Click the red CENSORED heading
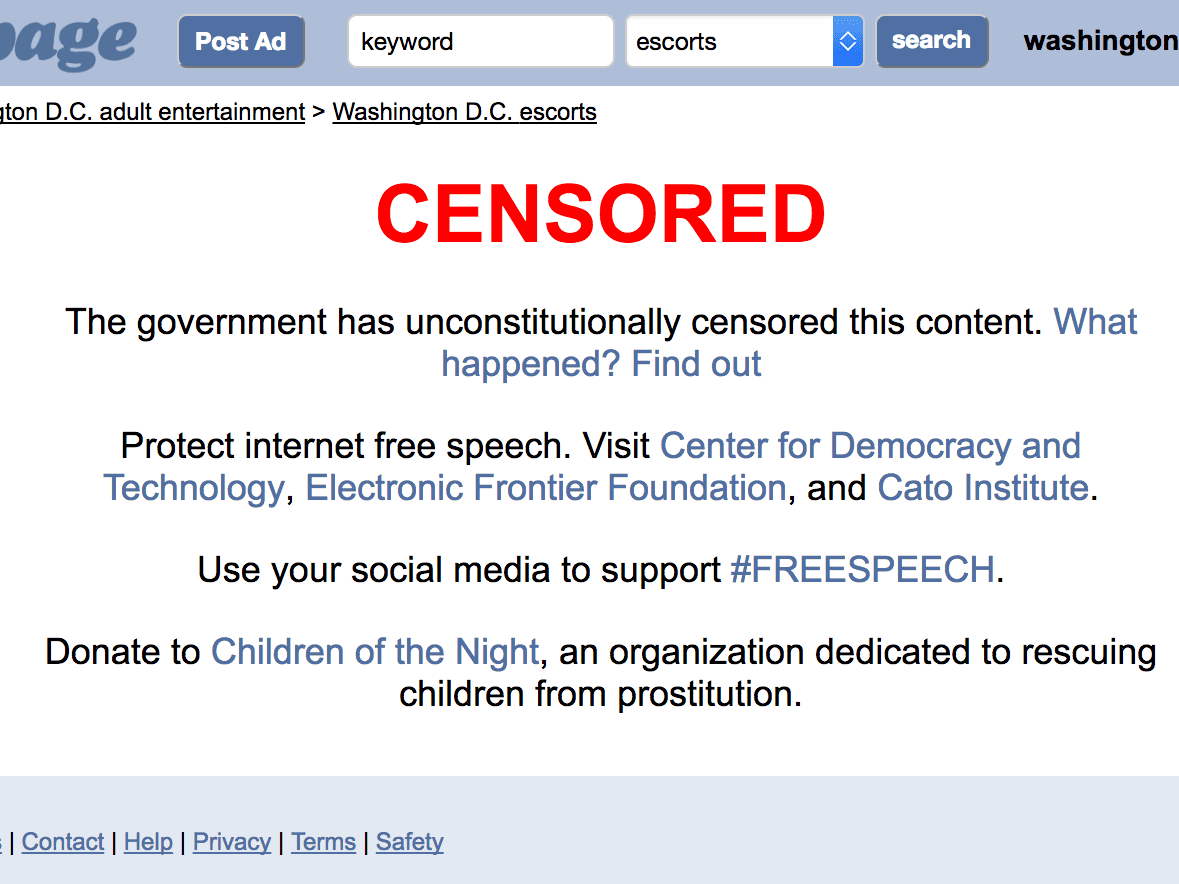1179x884 pixels. tap(601, 215)
